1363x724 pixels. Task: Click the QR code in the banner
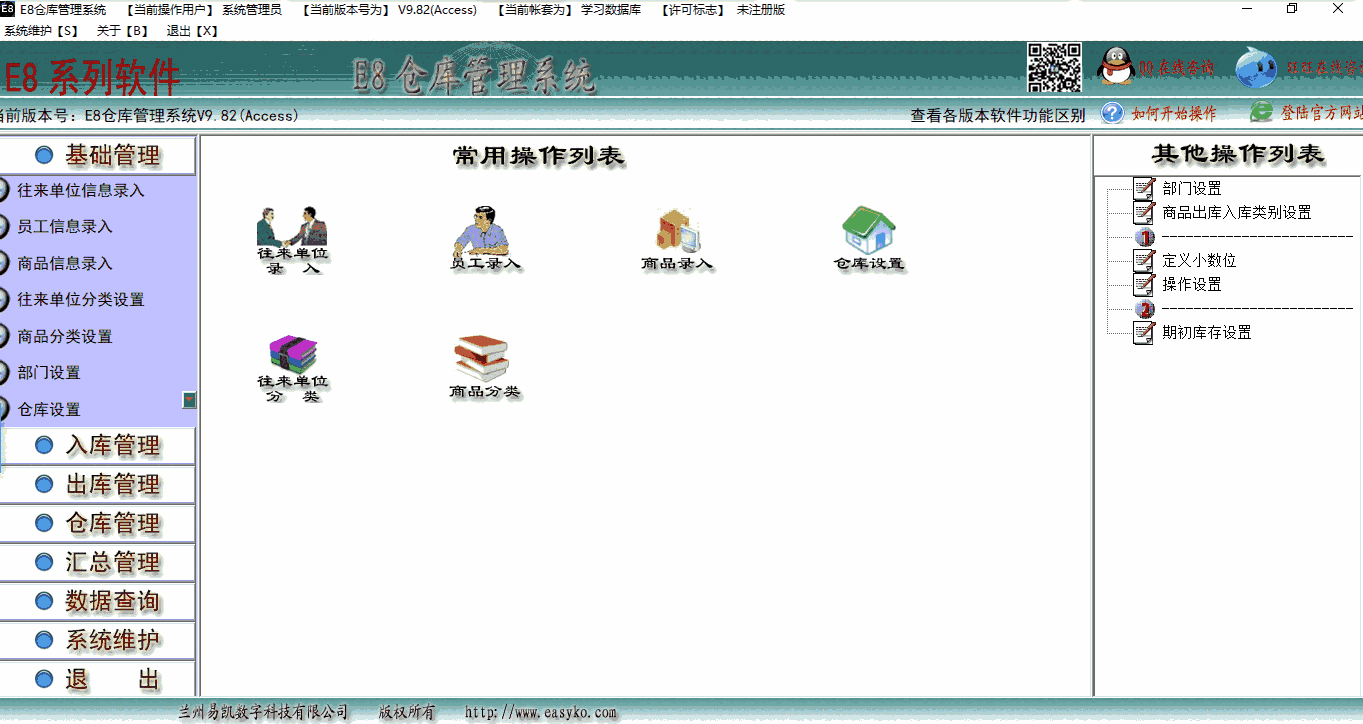pyautogui.click(x=1055, y=68)
